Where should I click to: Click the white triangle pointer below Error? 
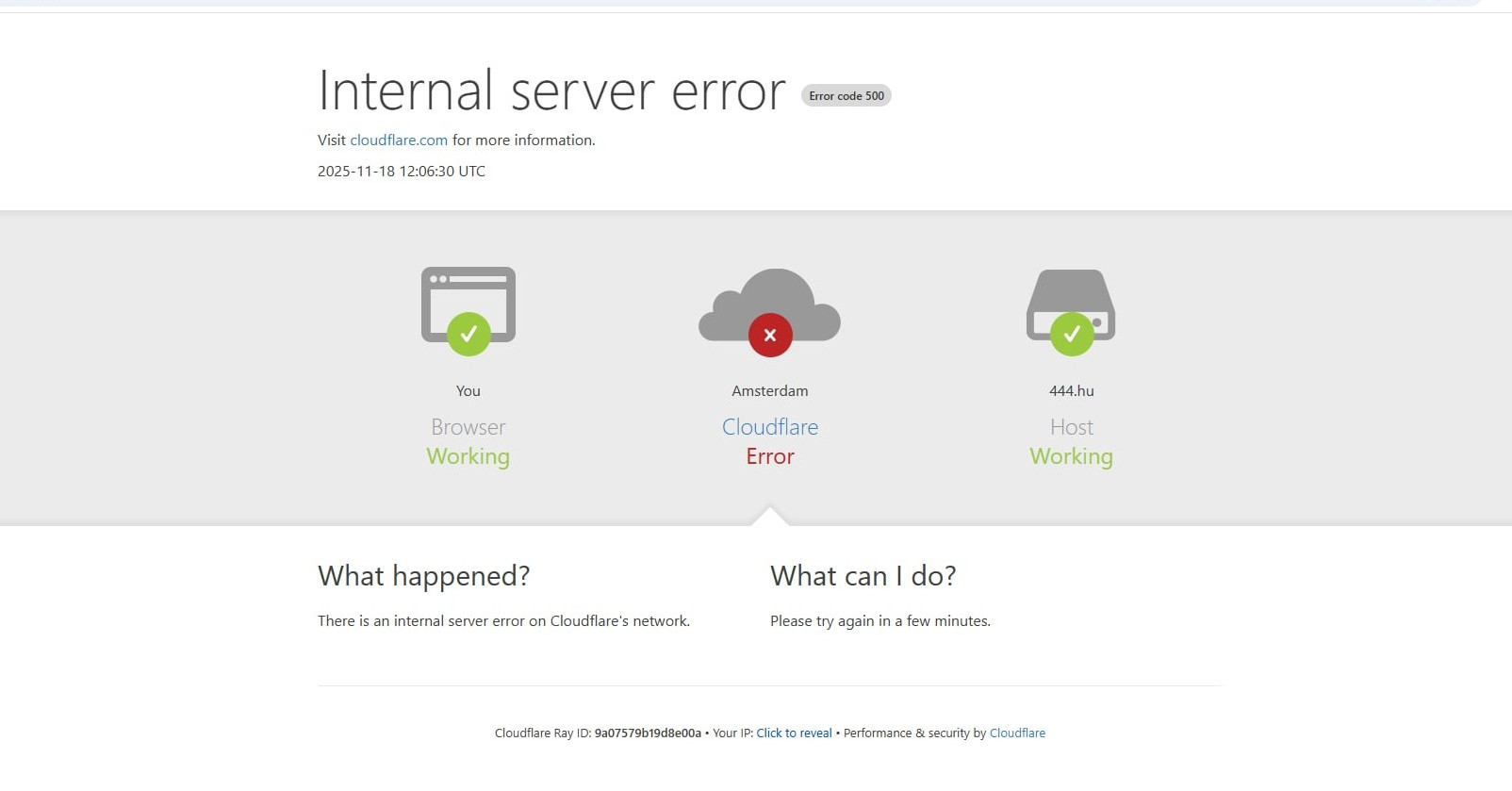[x=770, y=517]
